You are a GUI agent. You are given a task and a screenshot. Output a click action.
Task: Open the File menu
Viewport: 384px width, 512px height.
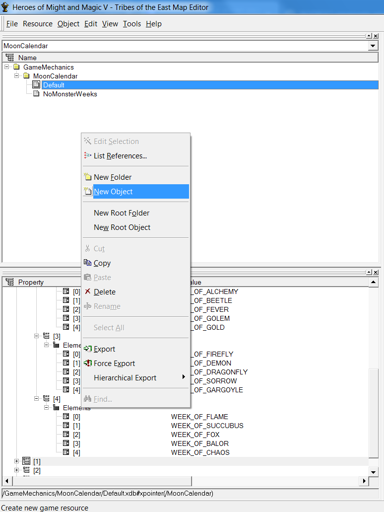coord(12,24)
